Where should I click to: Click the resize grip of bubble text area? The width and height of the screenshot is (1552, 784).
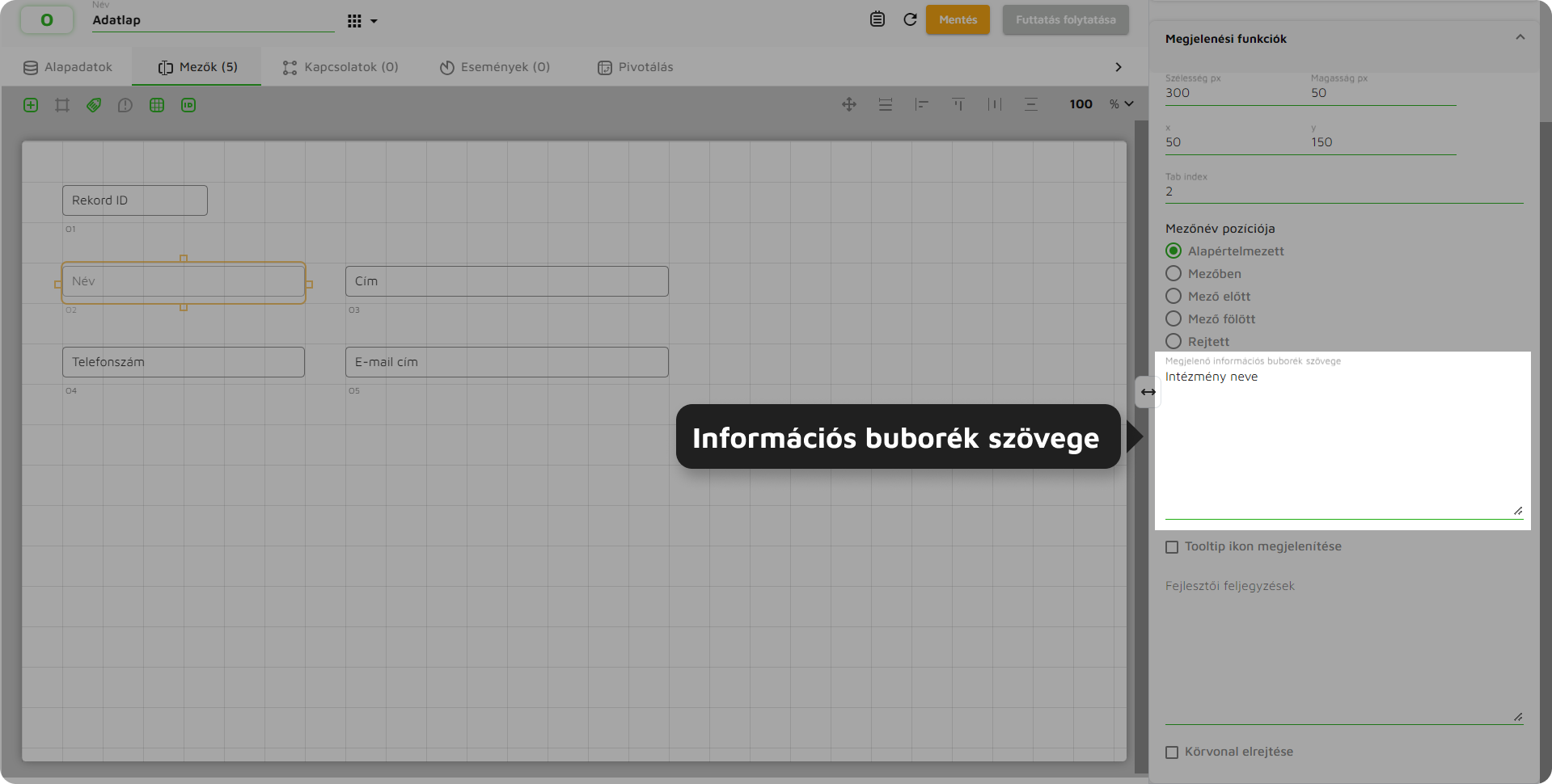1518,511
